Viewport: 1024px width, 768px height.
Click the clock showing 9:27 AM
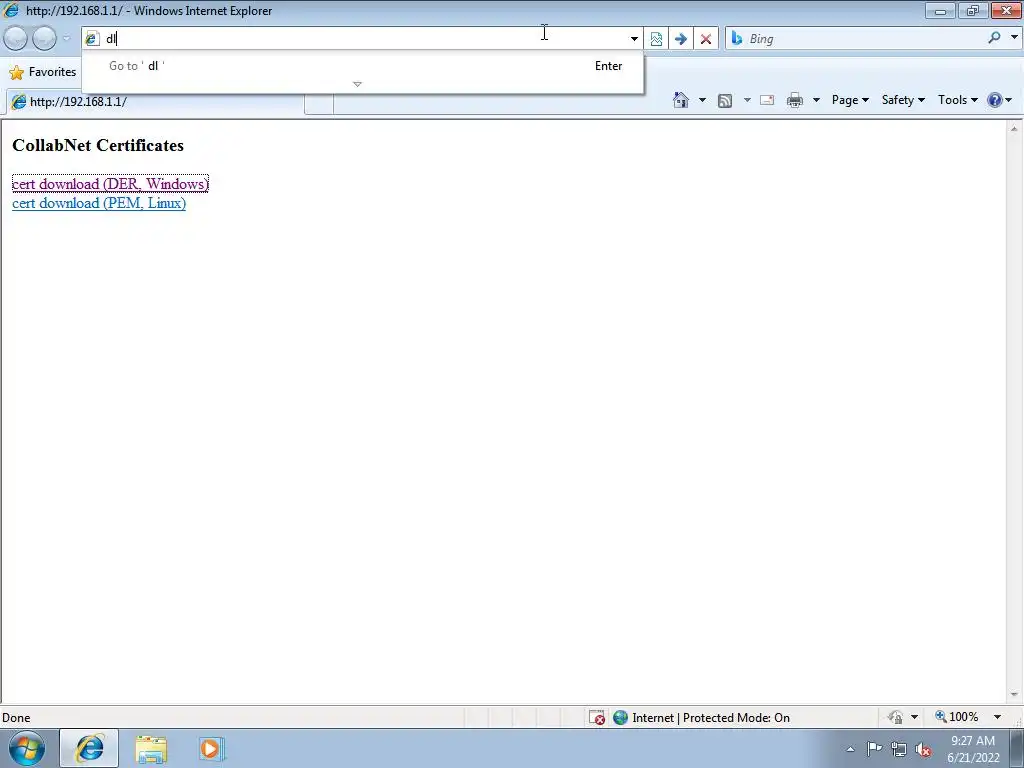pos(973,749)
